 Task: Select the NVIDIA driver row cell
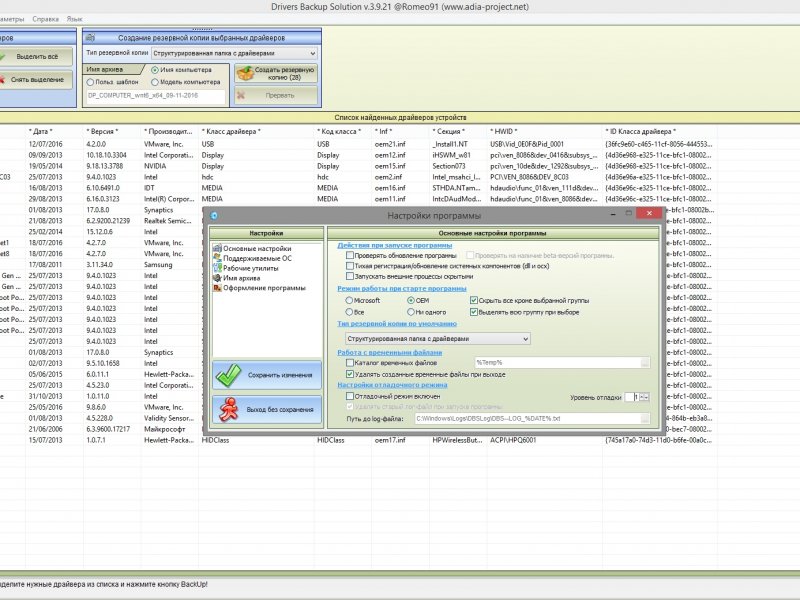tap(155, 166)
